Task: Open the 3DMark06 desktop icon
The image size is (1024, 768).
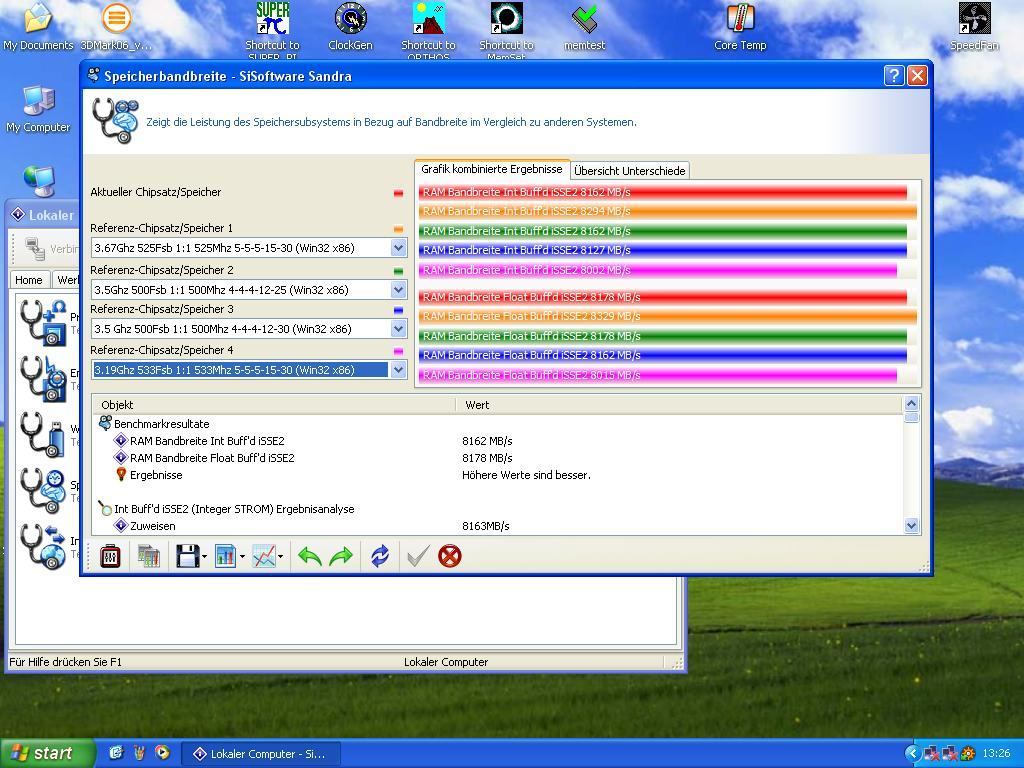Action: [116, 27]
